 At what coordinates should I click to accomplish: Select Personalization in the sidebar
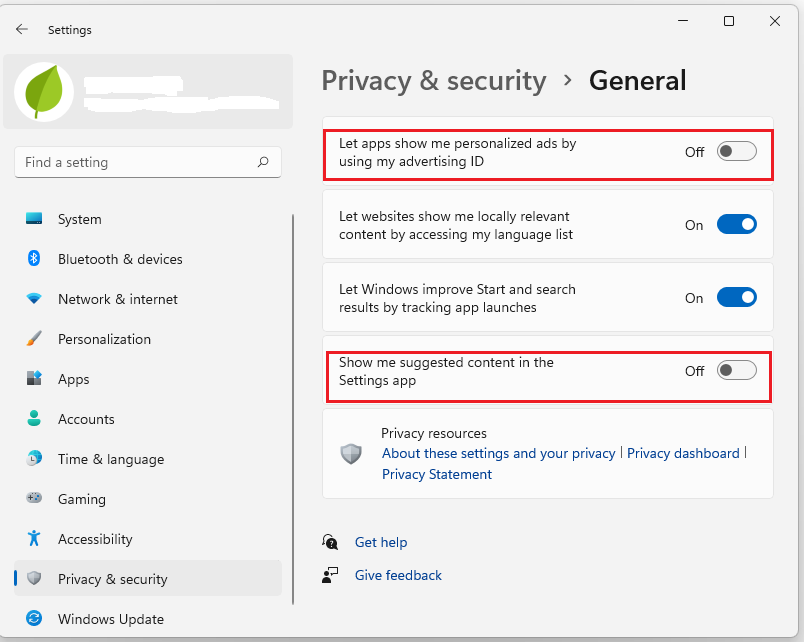tap(148, 339)
